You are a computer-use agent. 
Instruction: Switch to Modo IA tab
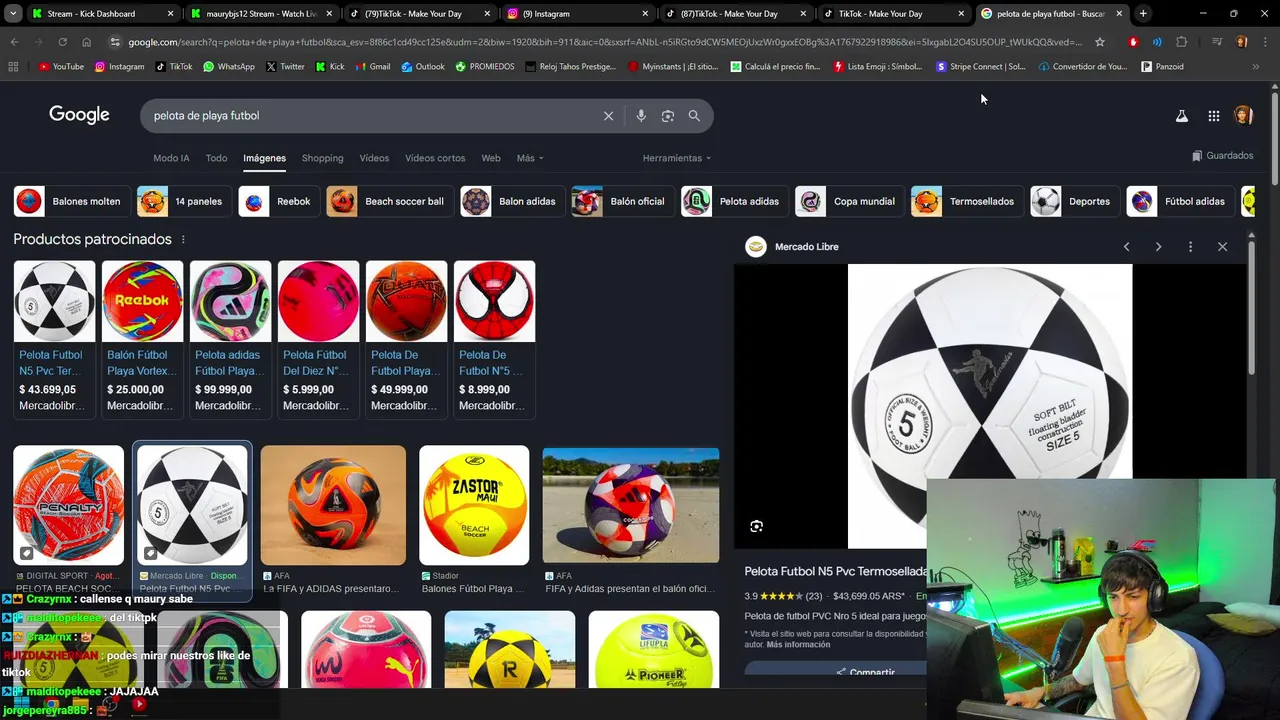[x=171, y=158]
